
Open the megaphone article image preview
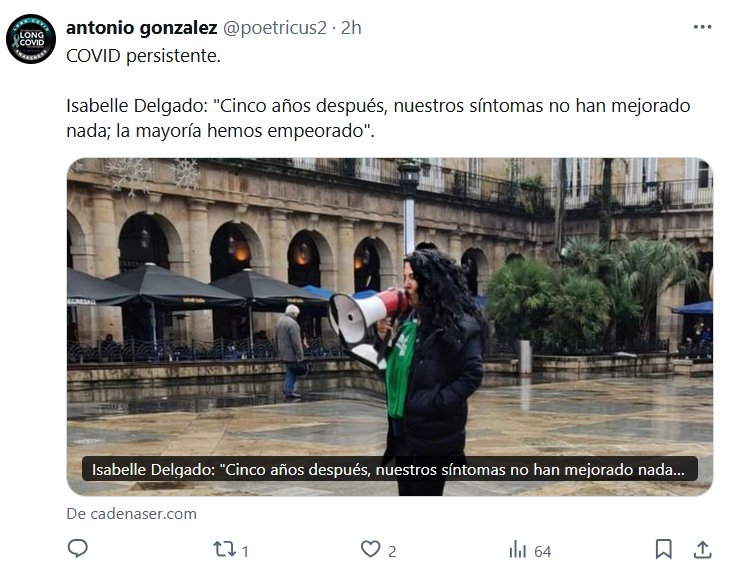(390, 327)
